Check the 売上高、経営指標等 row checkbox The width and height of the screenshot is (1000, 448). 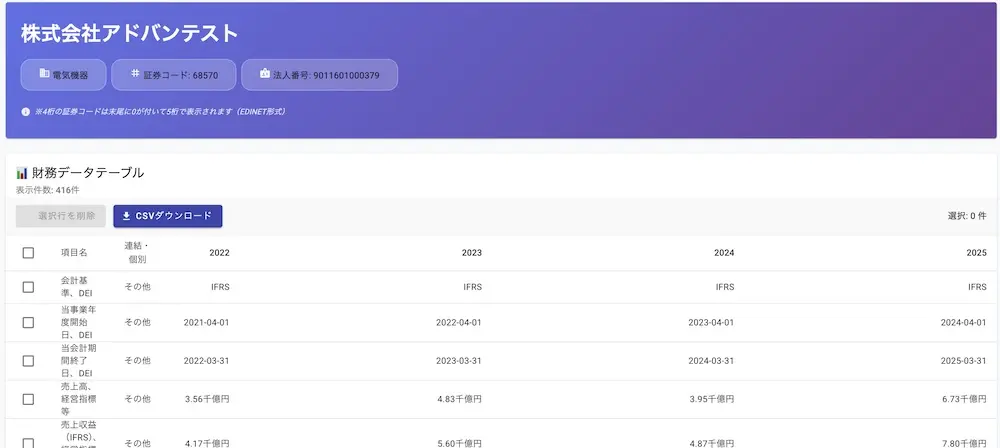click(28, 399)
